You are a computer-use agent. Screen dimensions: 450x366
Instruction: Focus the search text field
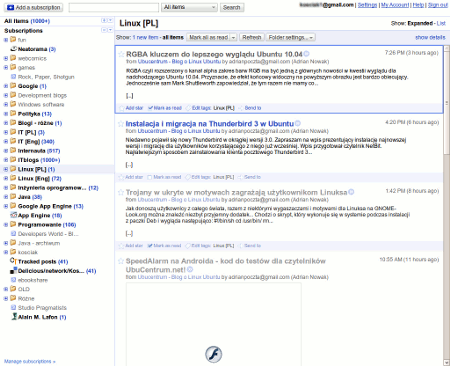(x=114, y=7)
